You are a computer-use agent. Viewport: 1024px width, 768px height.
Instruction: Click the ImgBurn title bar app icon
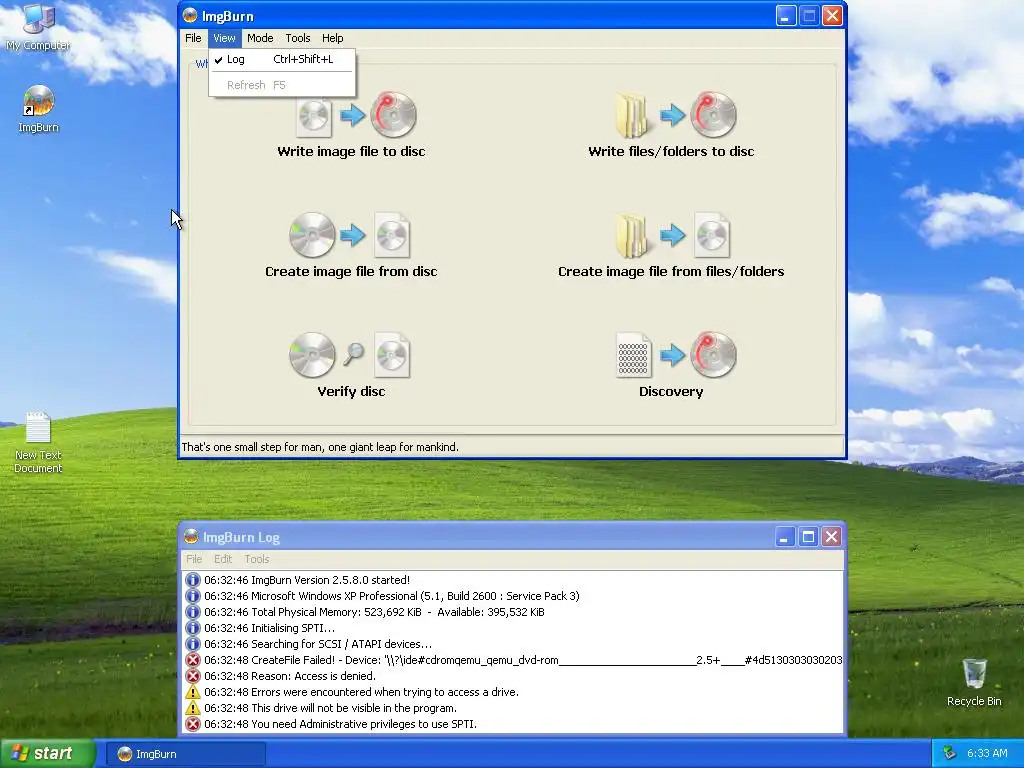pos(190,16)
